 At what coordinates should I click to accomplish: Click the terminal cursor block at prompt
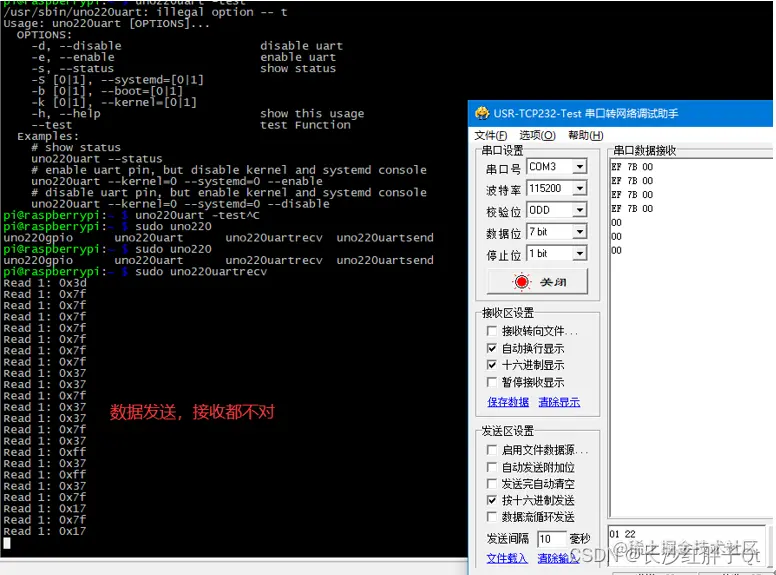[6, 543]
